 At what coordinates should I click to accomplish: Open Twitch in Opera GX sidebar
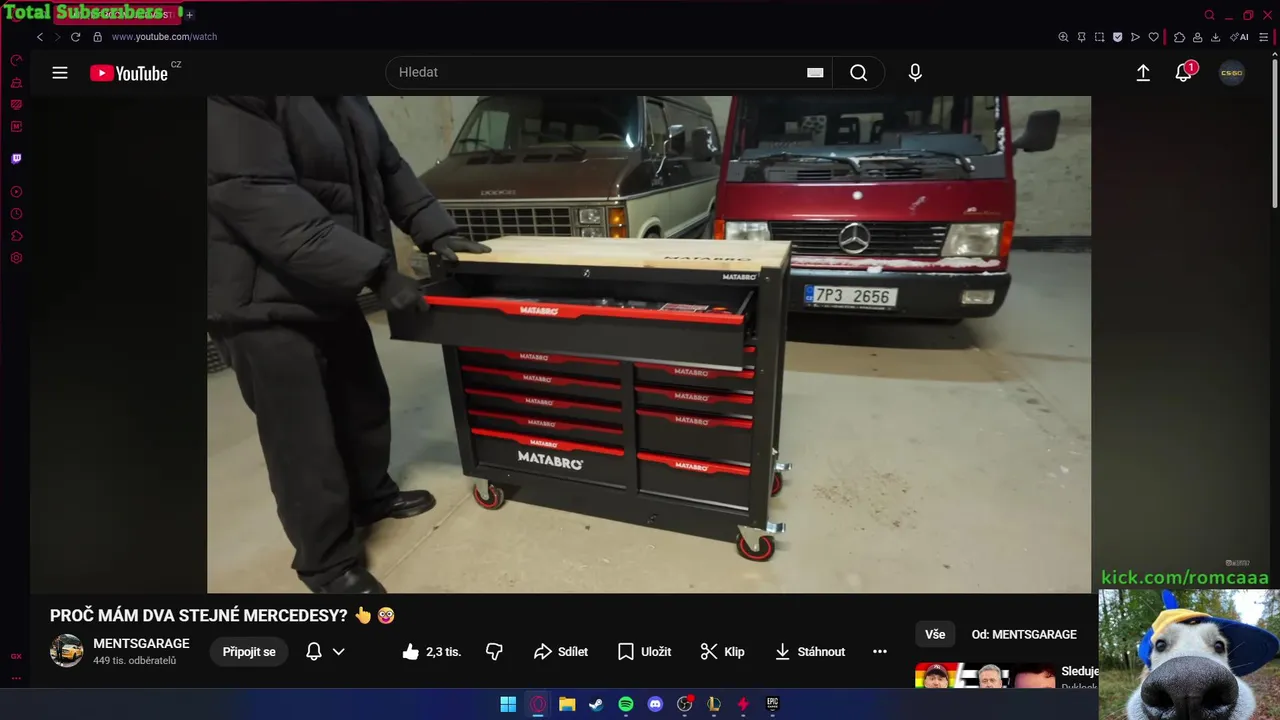click(16, 159)
